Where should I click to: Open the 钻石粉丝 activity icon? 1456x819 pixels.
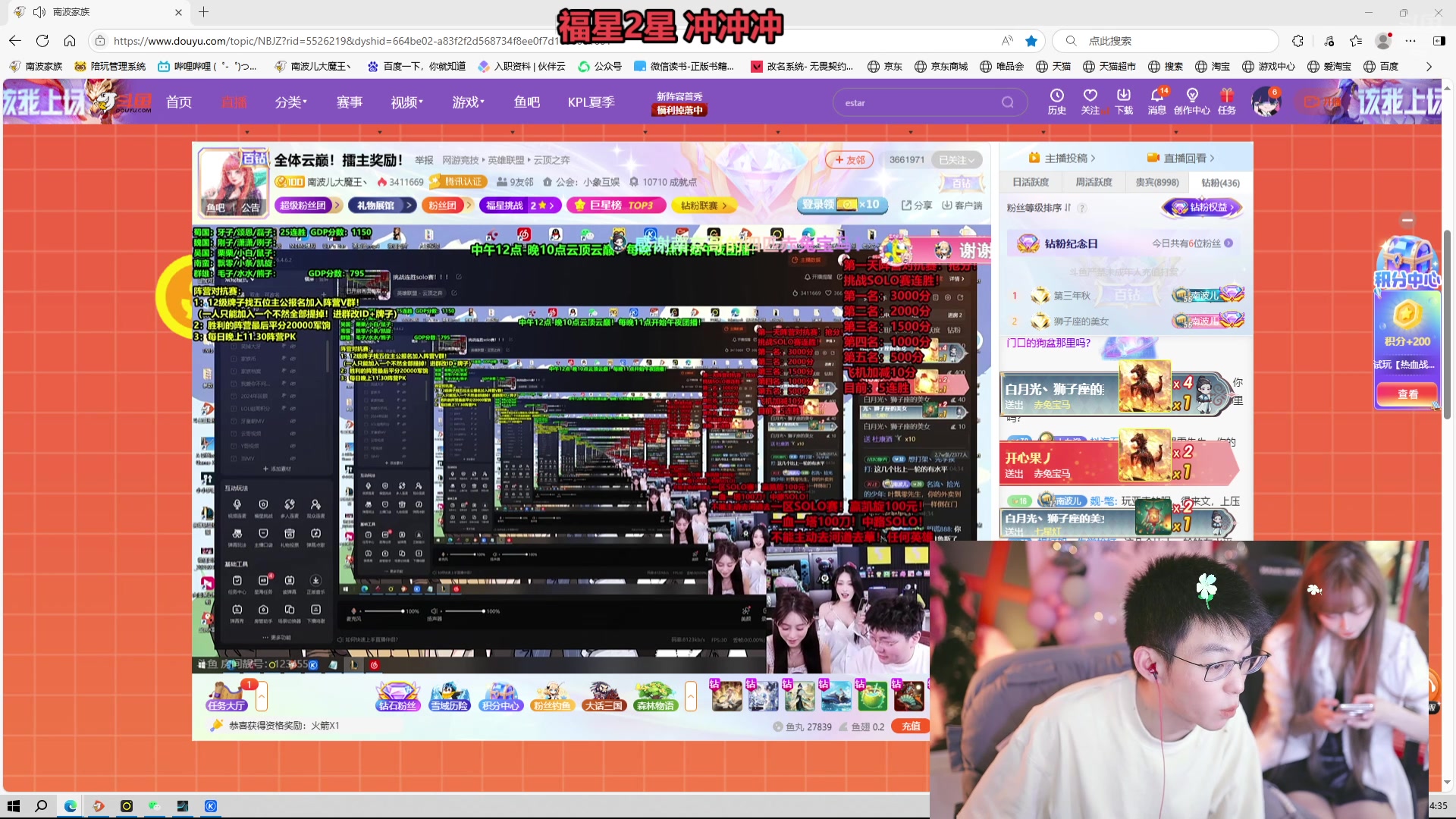coord(398,696)
